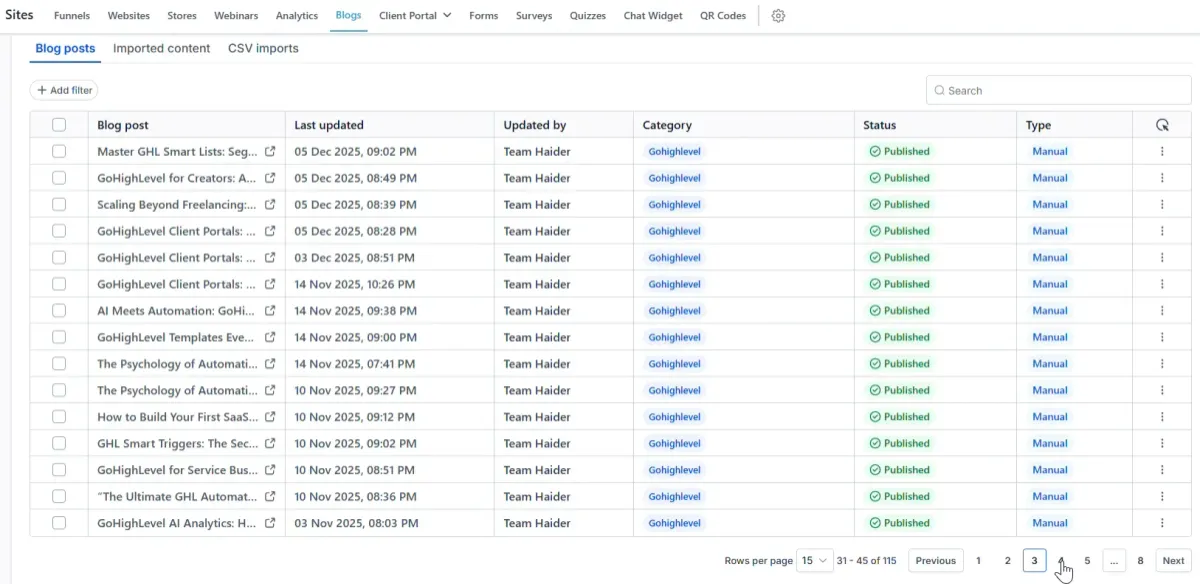Open three-dot menu for AI Meets Automation row
The width and height of the screenshot is (1200, 584).
click(1162, 311)
